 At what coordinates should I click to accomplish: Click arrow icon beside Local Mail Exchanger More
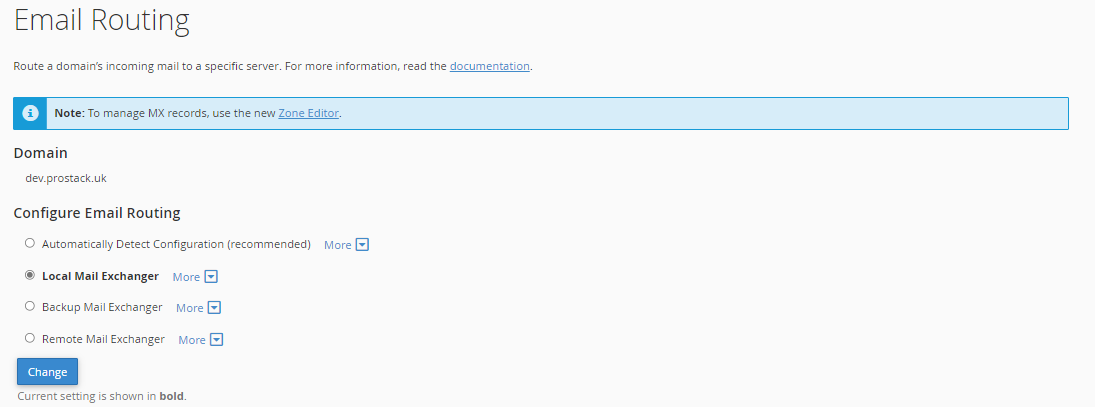tap(211, 276)
